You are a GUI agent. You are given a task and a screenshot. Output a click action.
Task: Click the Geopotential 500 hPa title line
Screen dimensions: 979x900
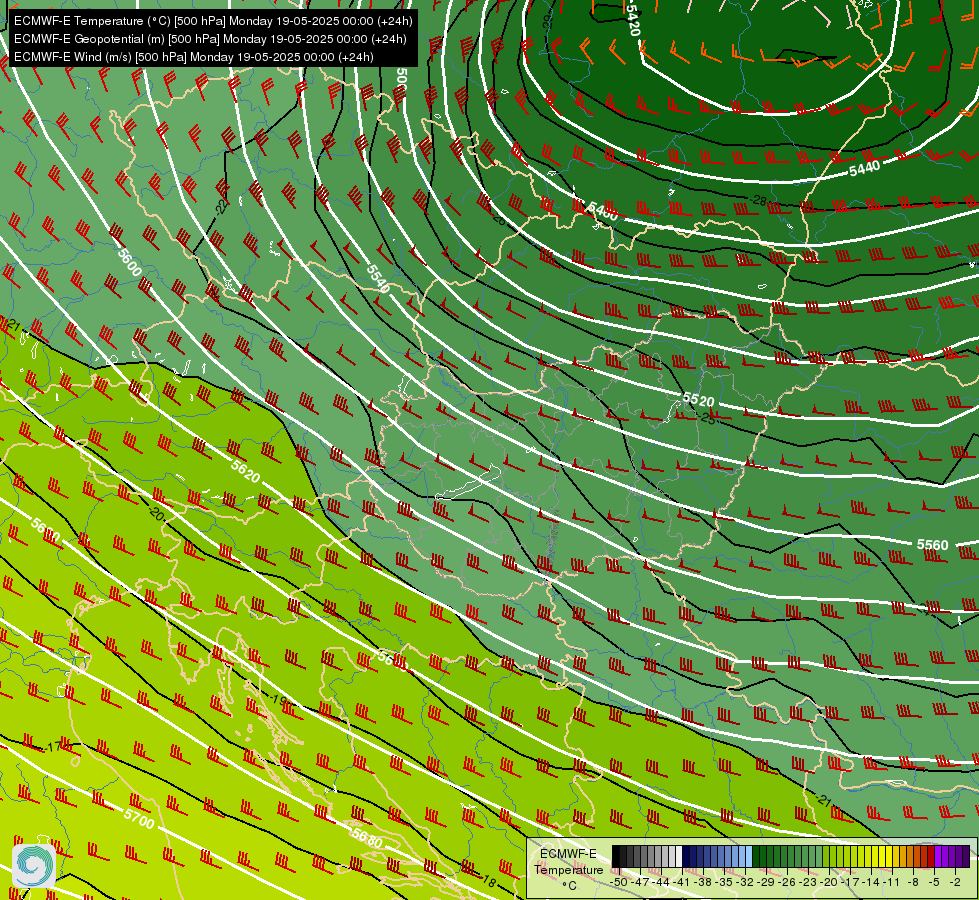pyautogui.click(x=210, y=39)
